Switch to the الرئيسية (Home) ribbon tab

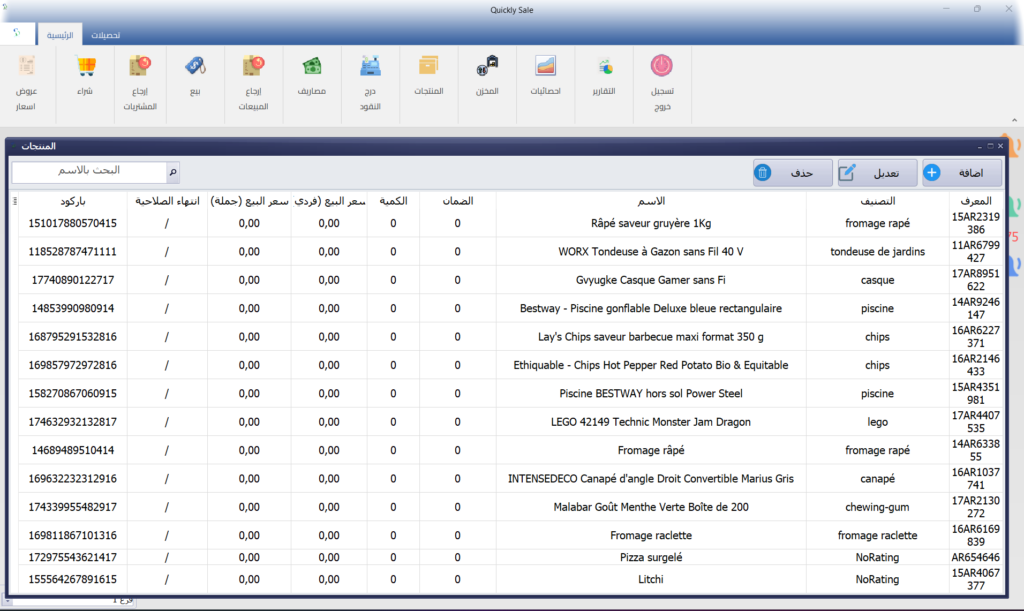(59, 35)
